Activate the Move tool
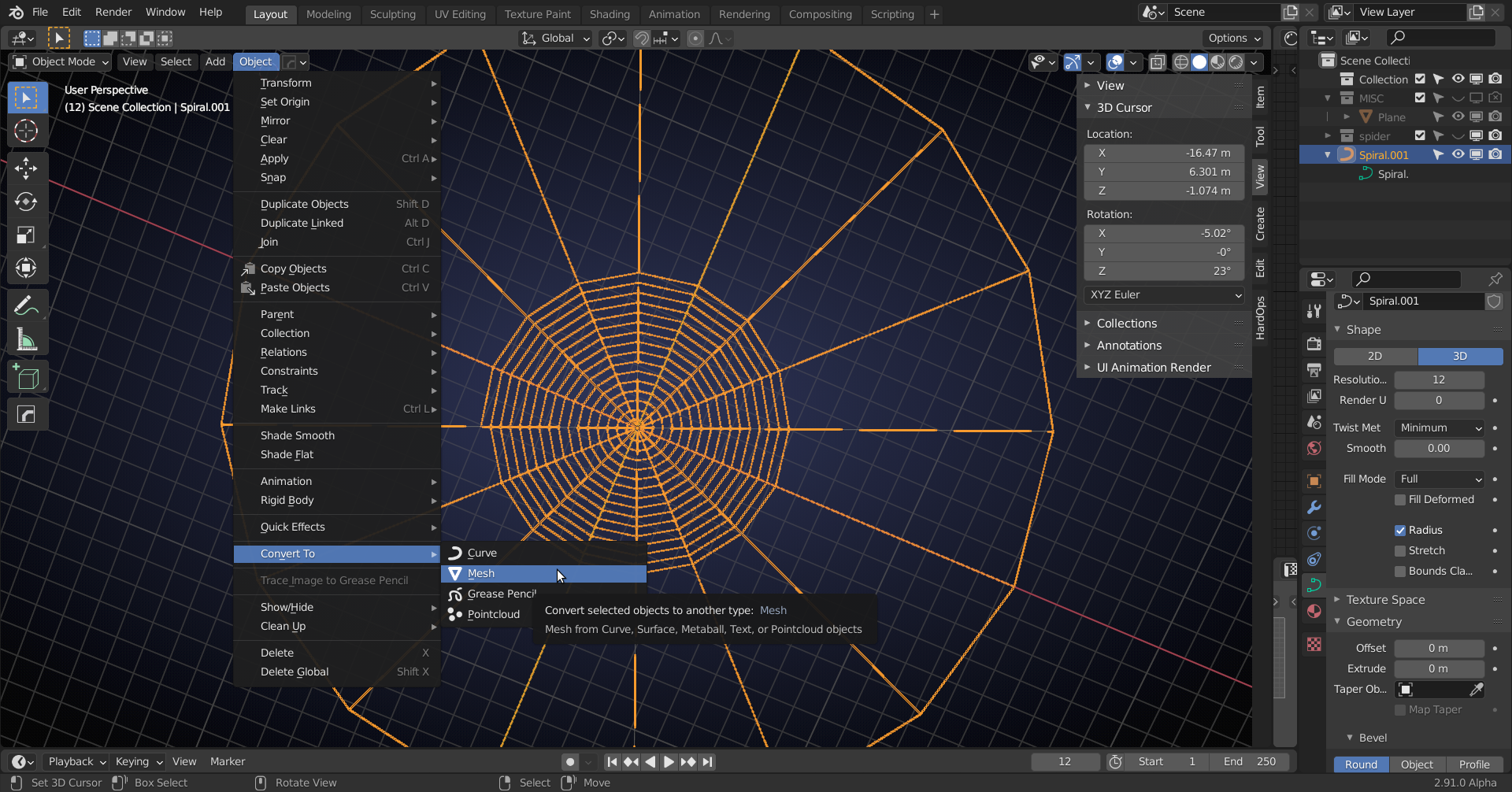 [26, 168]
